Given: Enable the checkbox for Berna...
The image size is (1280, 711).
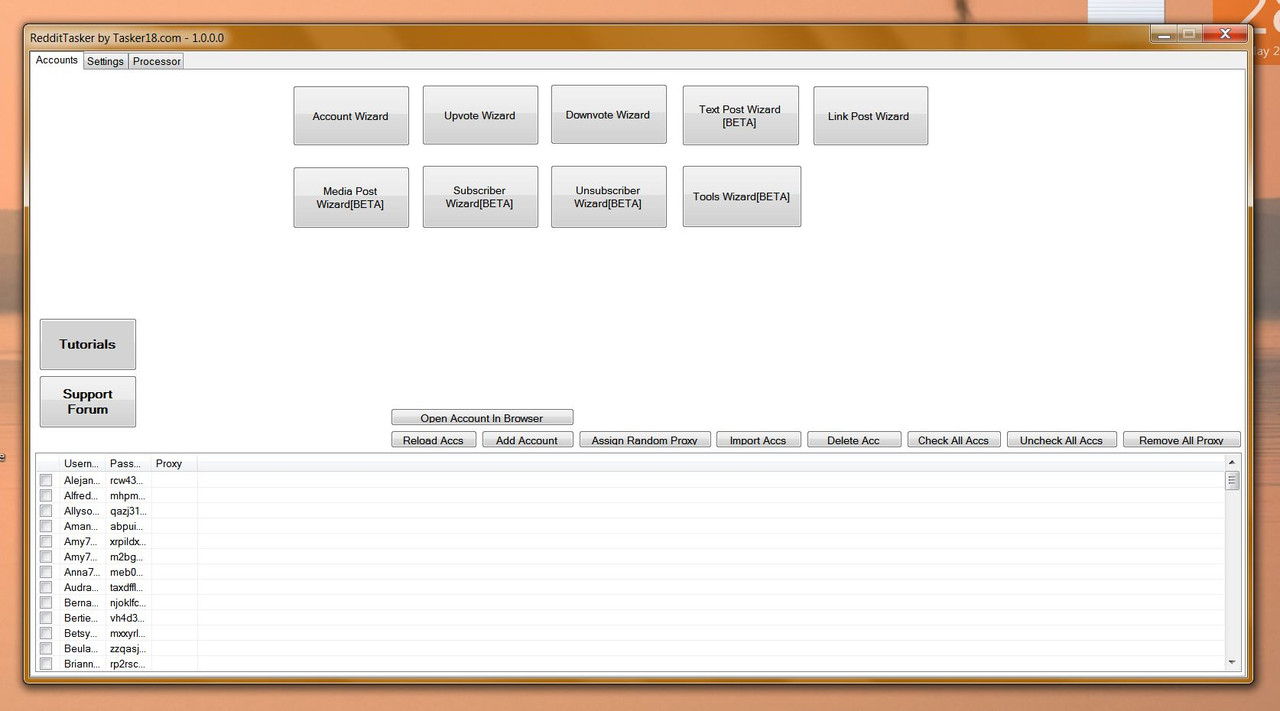Looking at the screenshot, I should coord(46,603).
